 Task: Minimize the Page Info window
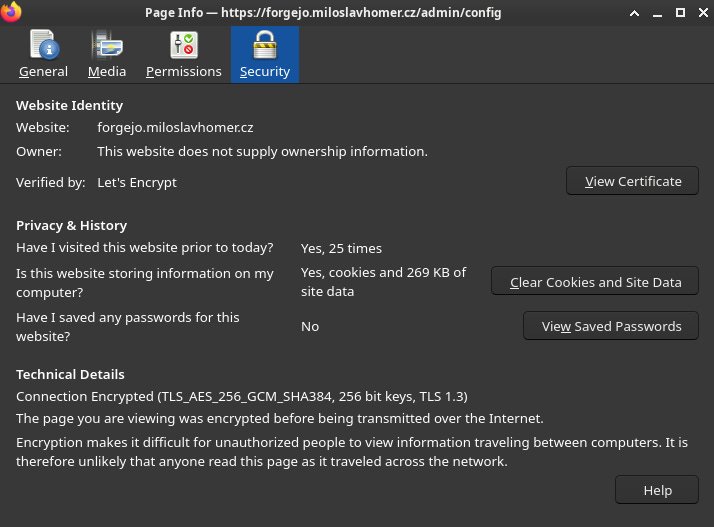coord(655,12)
